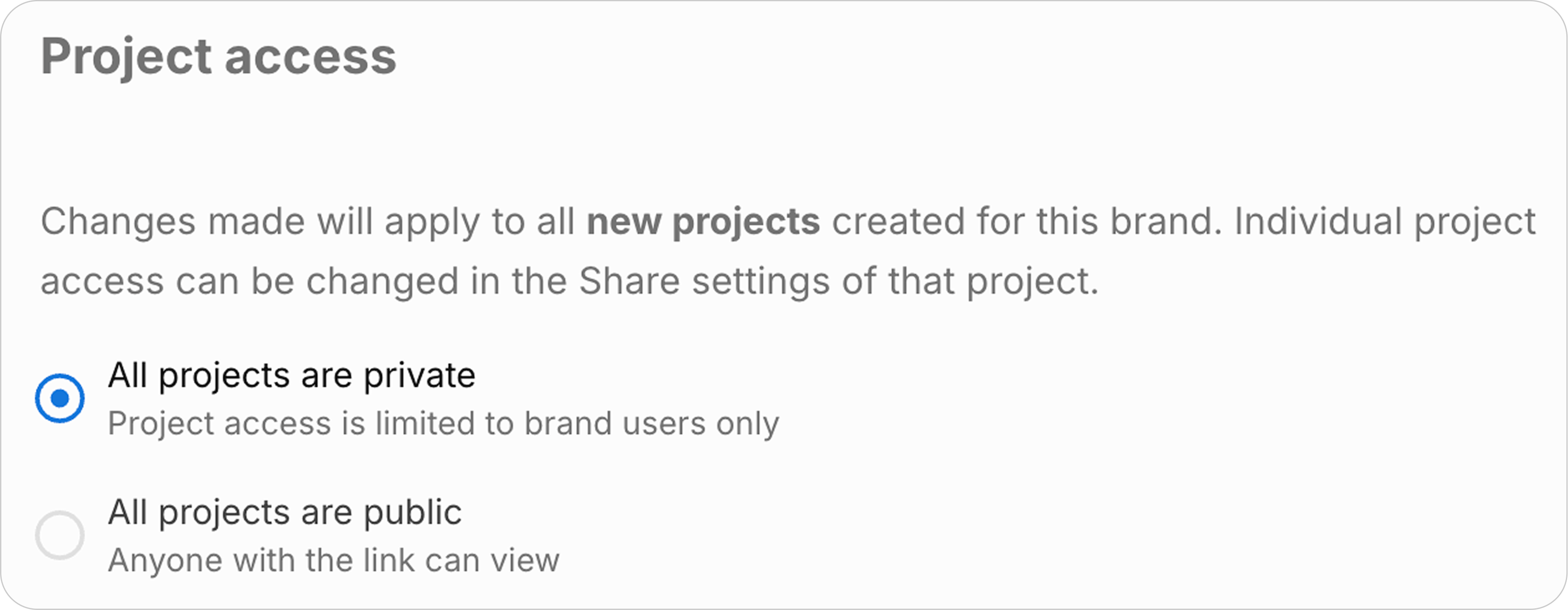
Task: Select the All projects are private radio button
Action: pyautogui.click(x=60, y=398)
